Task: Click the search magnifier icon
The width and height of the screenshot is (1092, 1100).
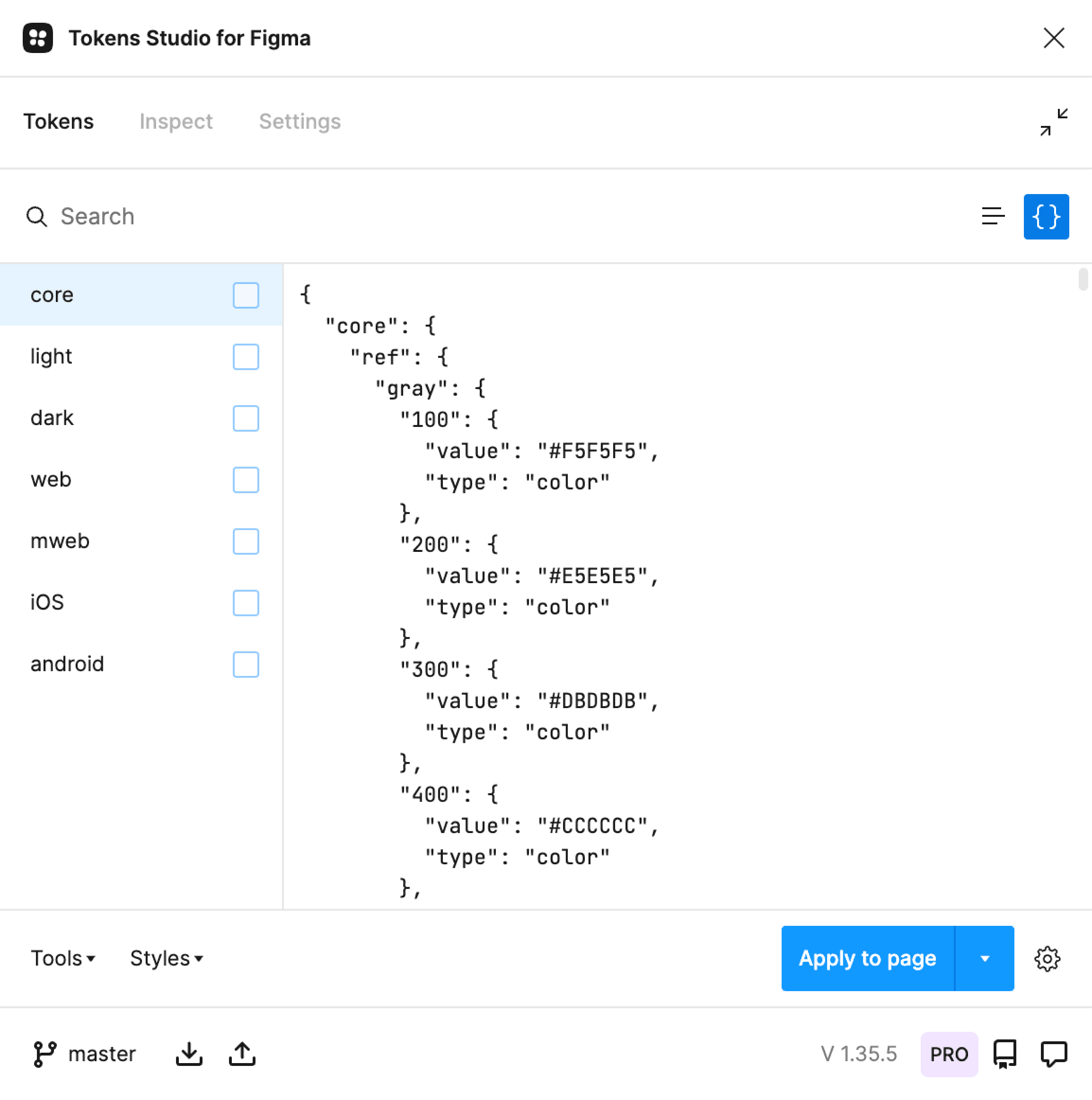Action: point(37,216)
